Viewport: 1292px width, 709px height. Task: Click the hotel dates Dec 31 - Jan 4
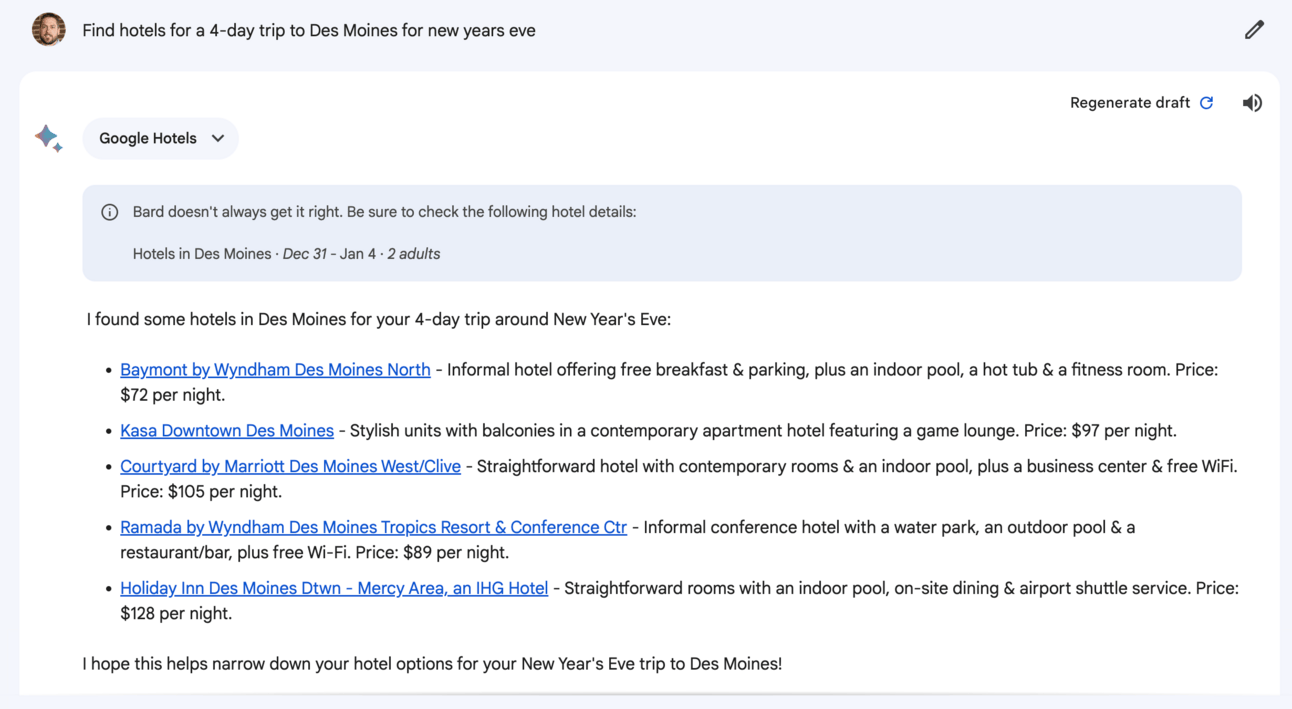click(x=329, y=254)
